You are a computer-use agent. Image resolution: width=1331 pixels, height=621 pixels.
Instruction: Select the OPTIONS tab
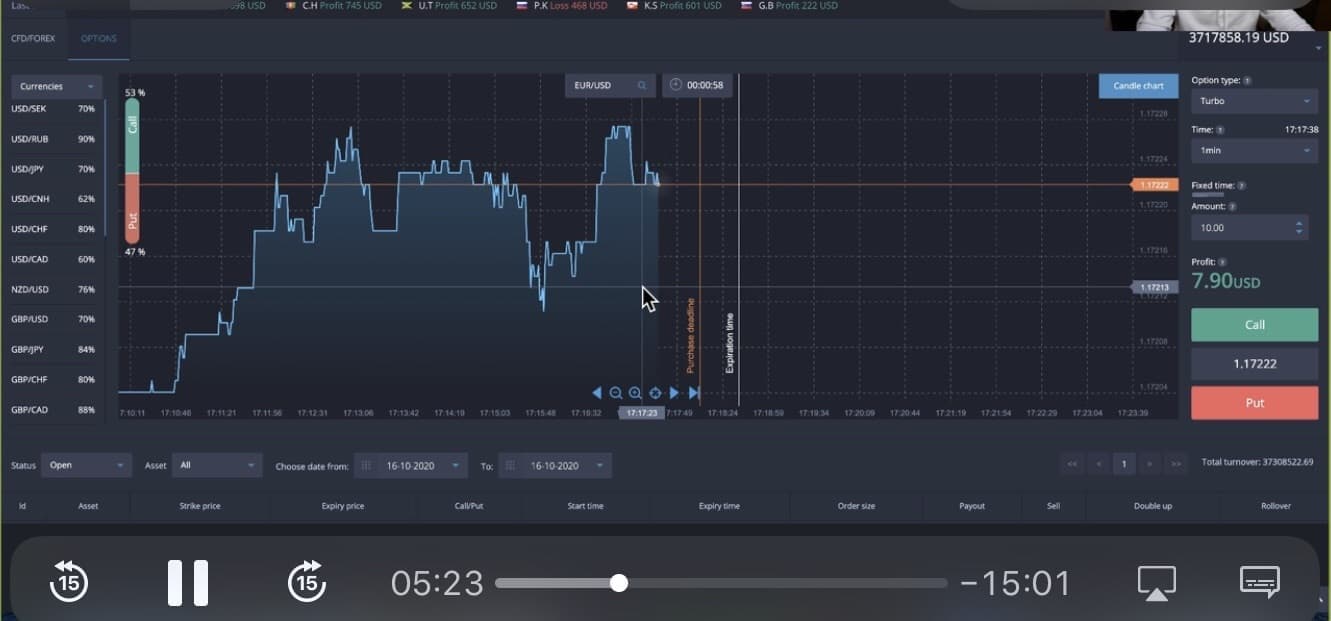pos(99,39)
